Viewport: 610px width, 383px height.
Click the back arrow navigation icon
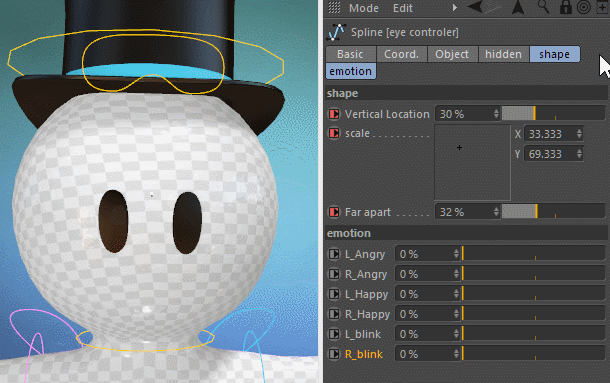475,7
